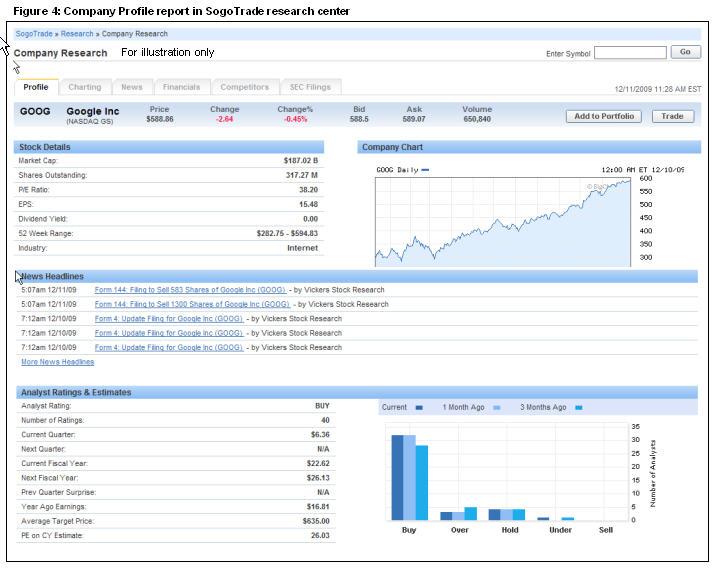Click Year Ago Earnings value $16.81

tap(318, 507)
